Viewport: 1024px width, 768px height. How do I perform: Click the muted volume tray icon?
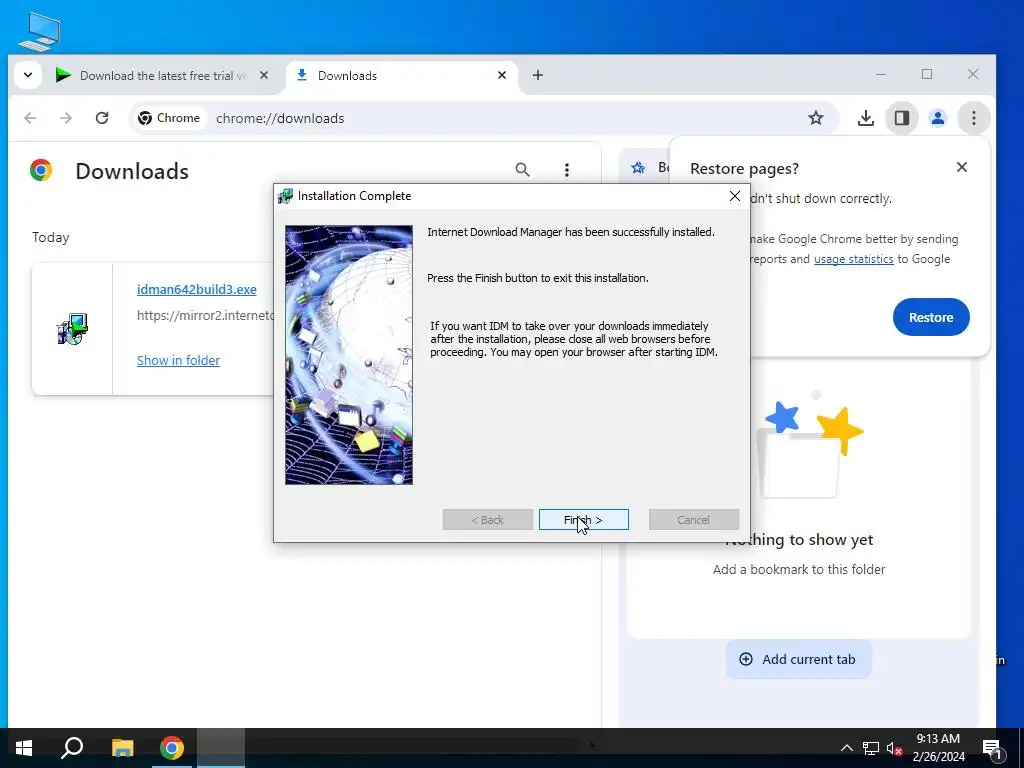click(894, 748)
